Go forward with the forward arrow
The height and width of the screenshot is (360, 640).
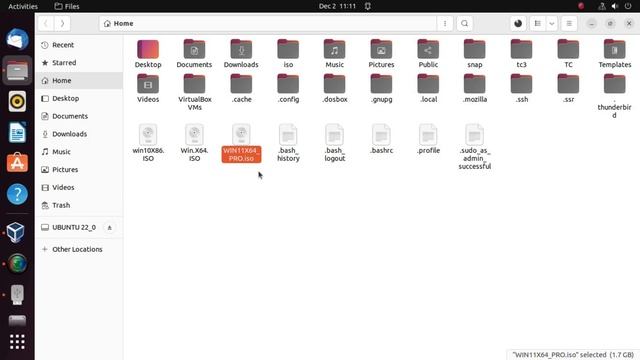(62, 24)
